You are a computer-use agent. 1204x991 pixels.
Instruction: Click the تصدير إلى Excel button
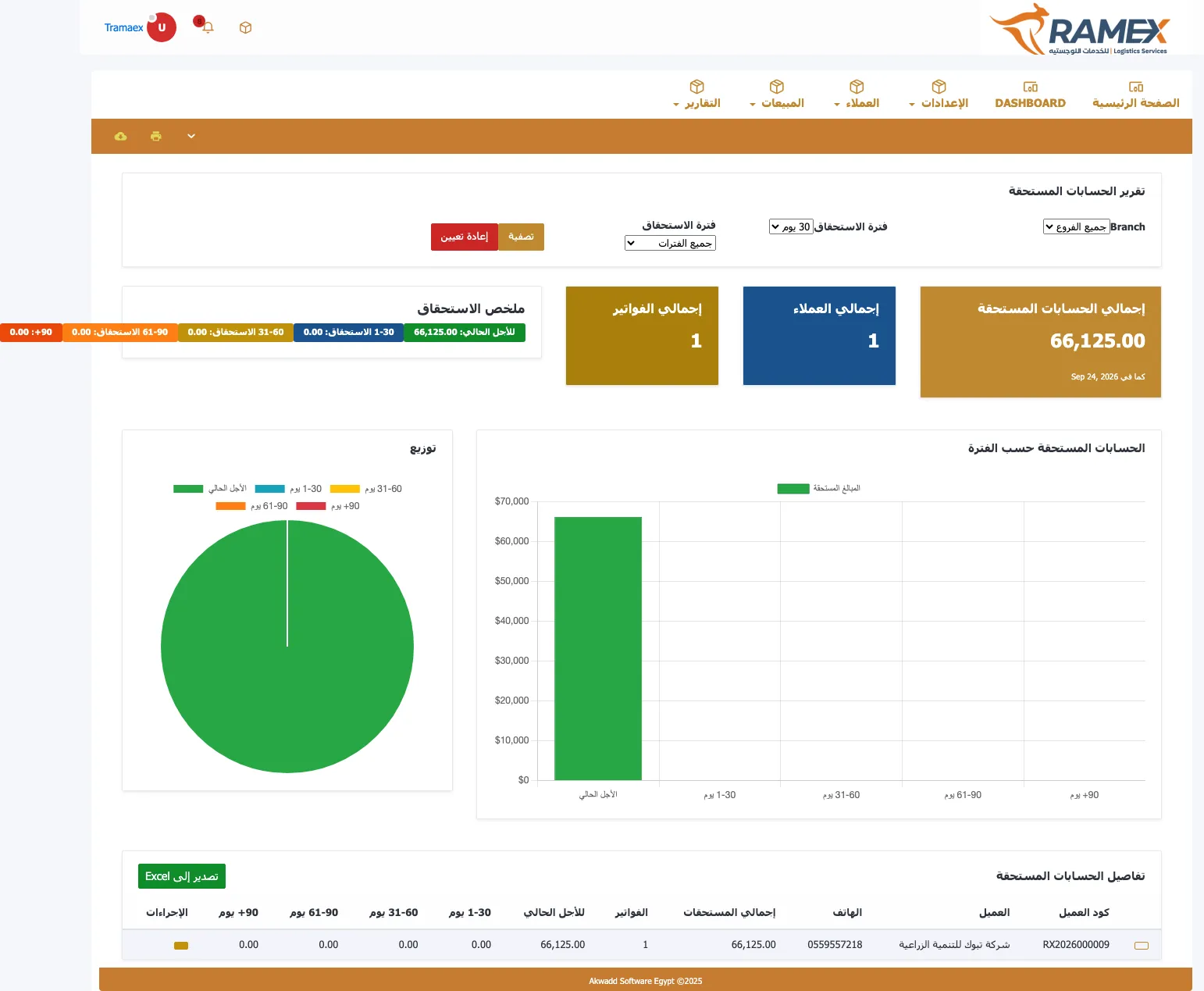tap(182, 876)
